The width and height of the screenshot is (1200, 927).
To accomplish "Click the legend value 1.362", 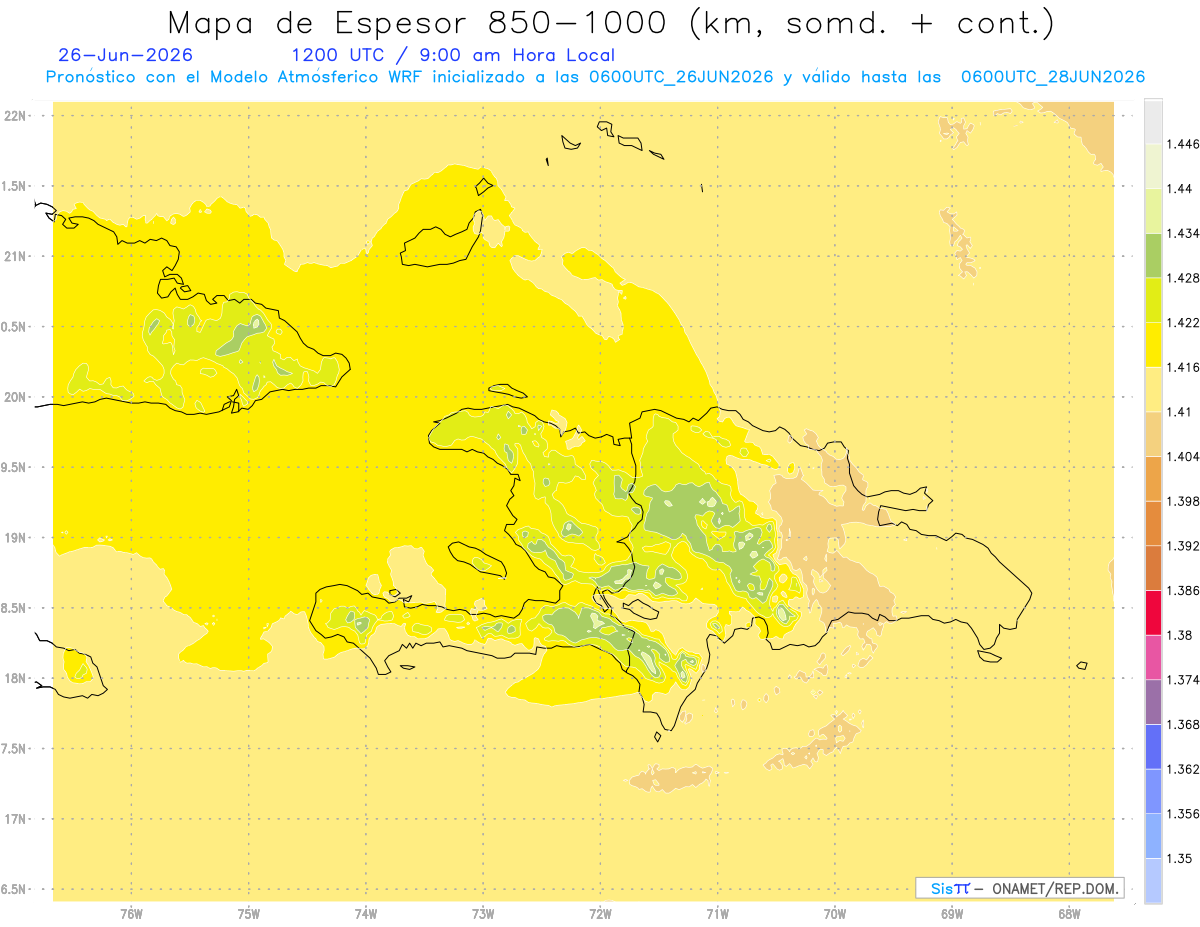I will pyautogui.click(x=1183, y=769).
